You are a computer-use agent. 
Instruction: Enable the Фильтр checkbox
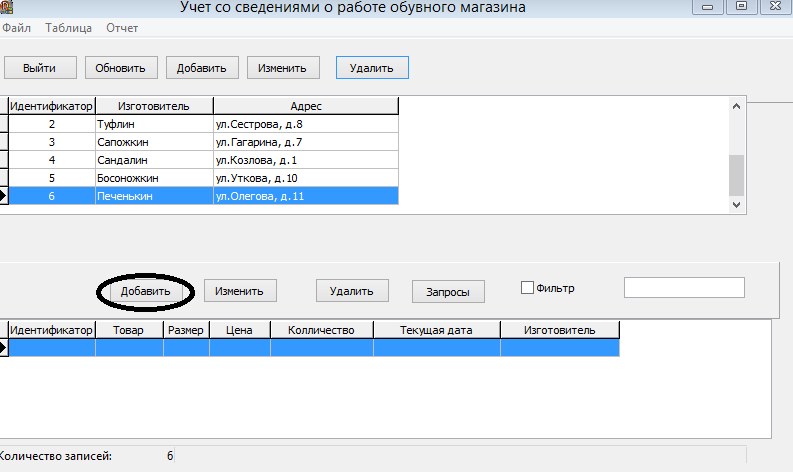pyautogui.click(x=527, y=288)
